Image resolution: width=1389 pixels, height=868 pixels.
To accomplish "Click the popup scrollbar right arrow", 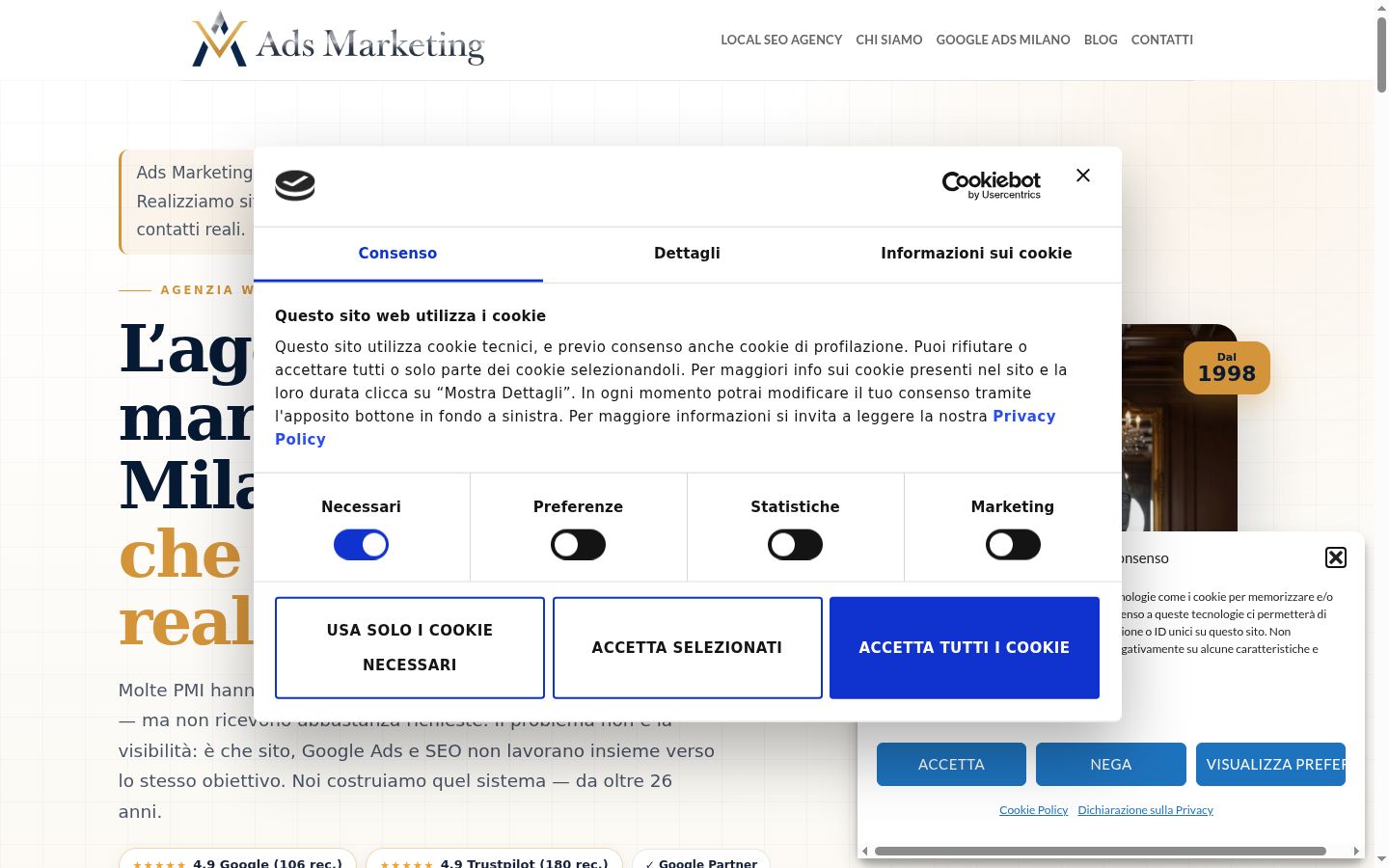I will [1356, 851].
